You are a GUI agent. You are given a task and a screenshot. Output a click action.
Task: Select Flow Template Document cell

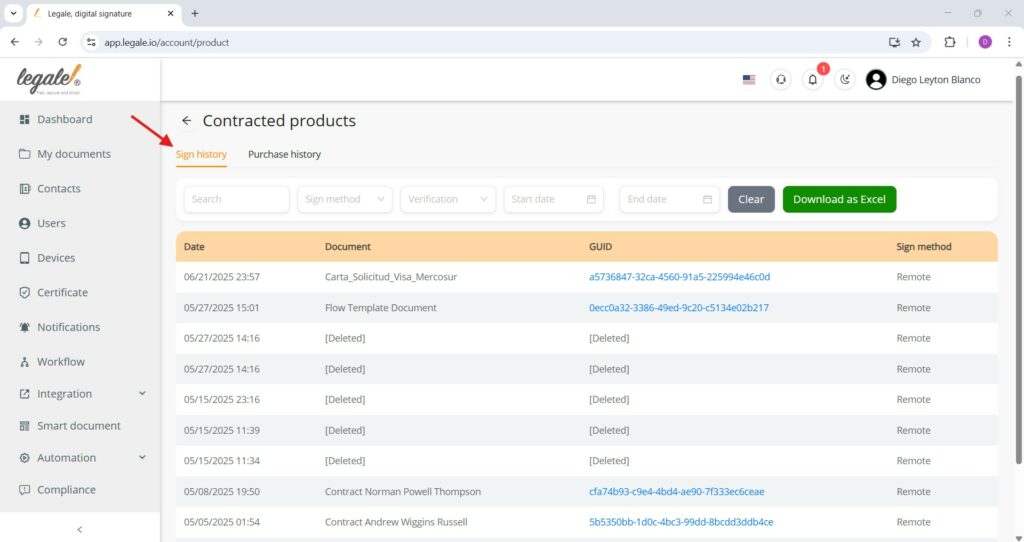(x=381, y=308)
